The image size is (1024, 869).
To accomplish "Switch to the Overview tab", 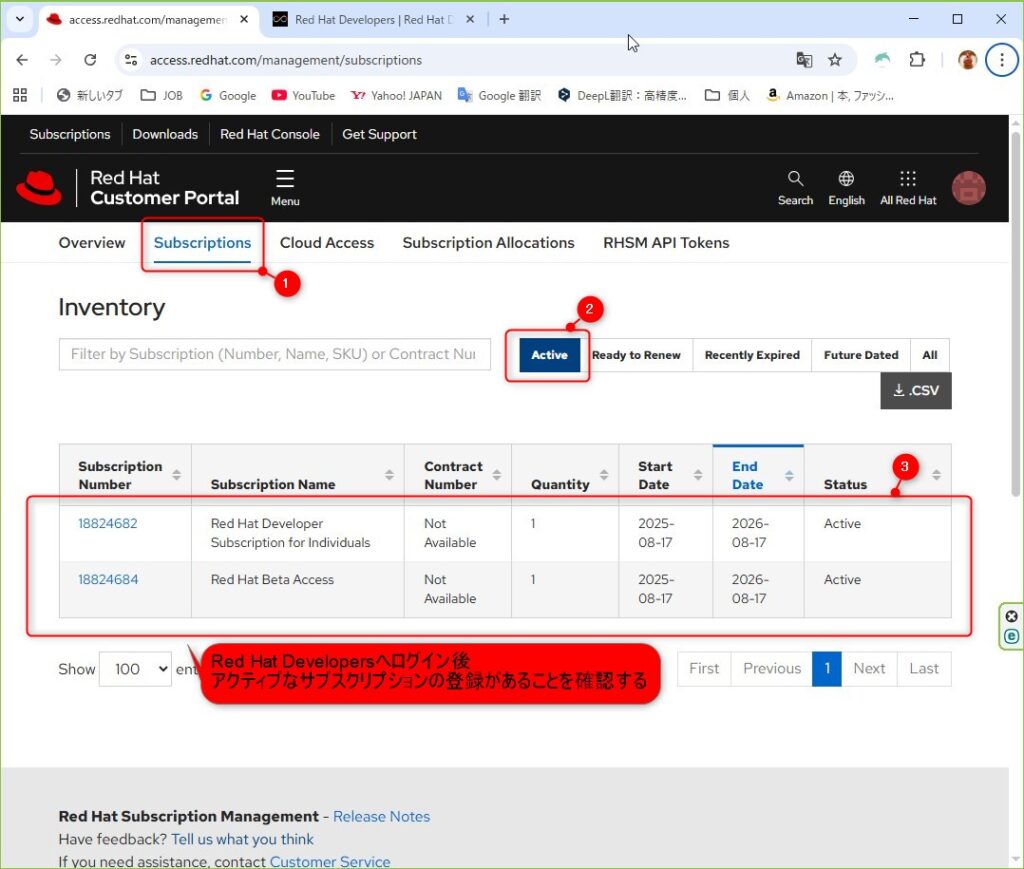I will pos(92,243).
